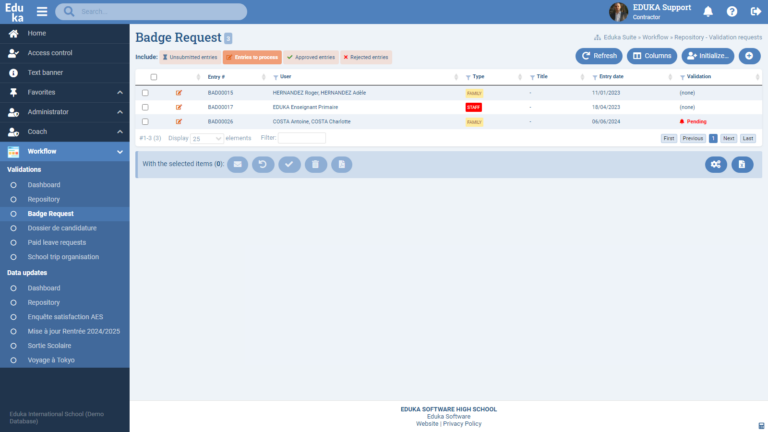Toggle the hamburger sidebar menu
The image size is (768, 432).
tap(42, 12)
